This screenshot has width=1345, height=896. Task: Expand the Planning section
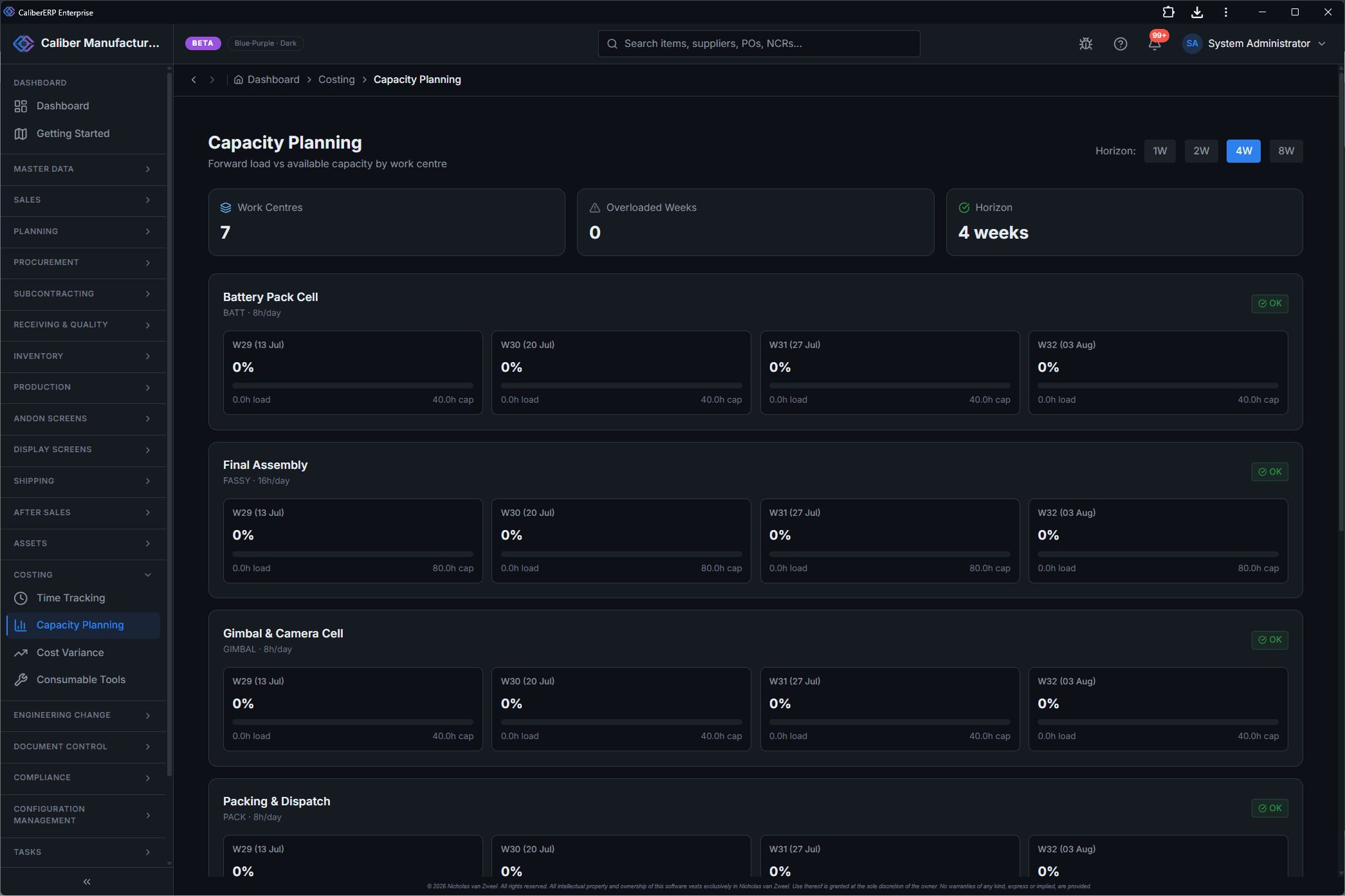83,232
